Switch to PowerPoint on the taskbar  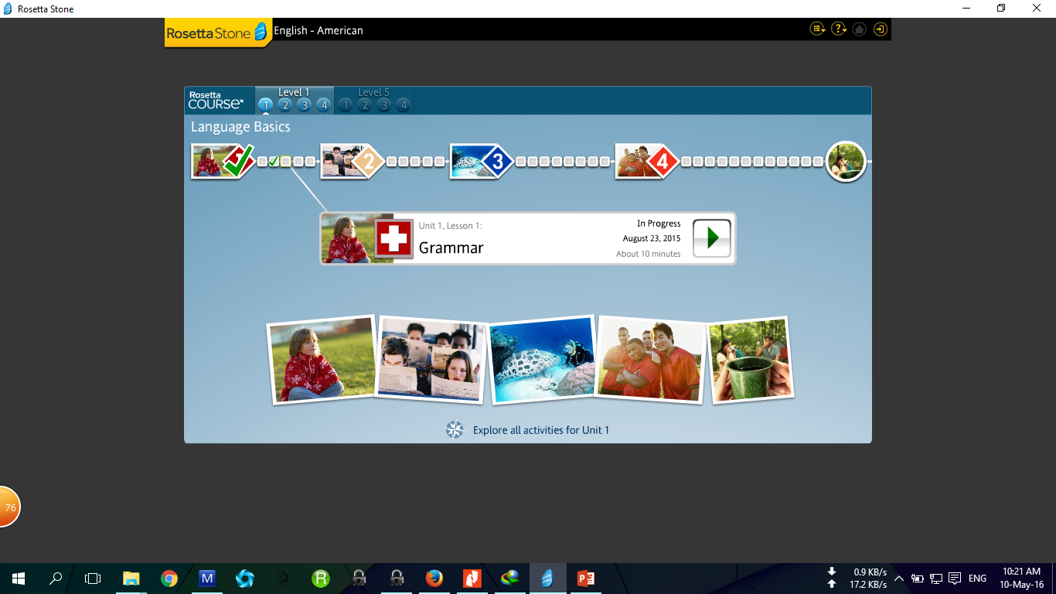[x=586, y=579]
